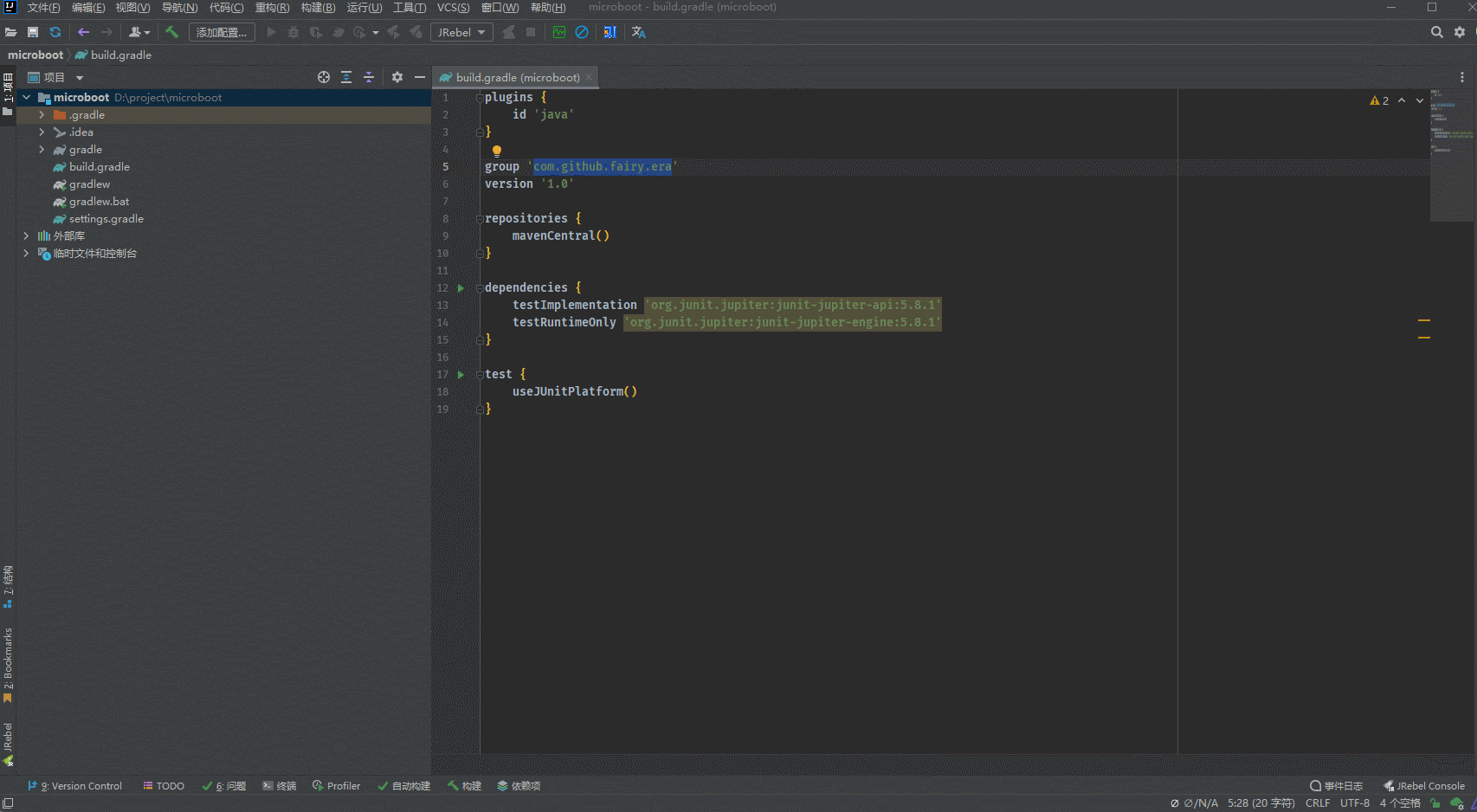1477x812 pixels.
Task: Open the VCS(S) menu
Action: (x=454, y=8)
